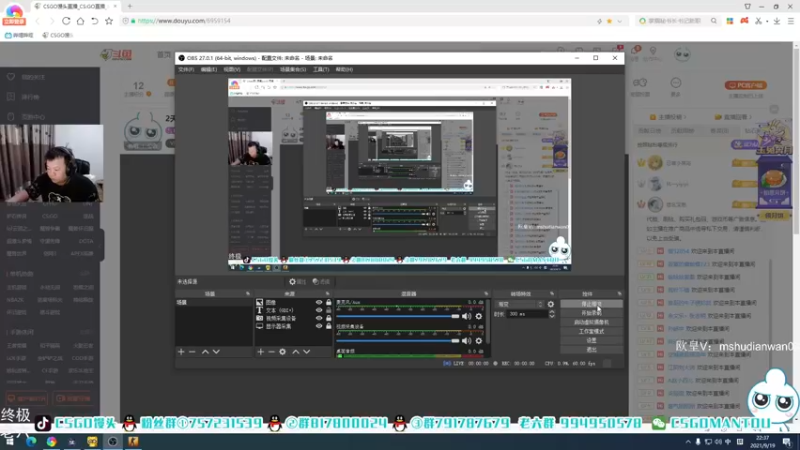
Task: Open OBS 视图(V) menu
Action: [x=232, y=69]
